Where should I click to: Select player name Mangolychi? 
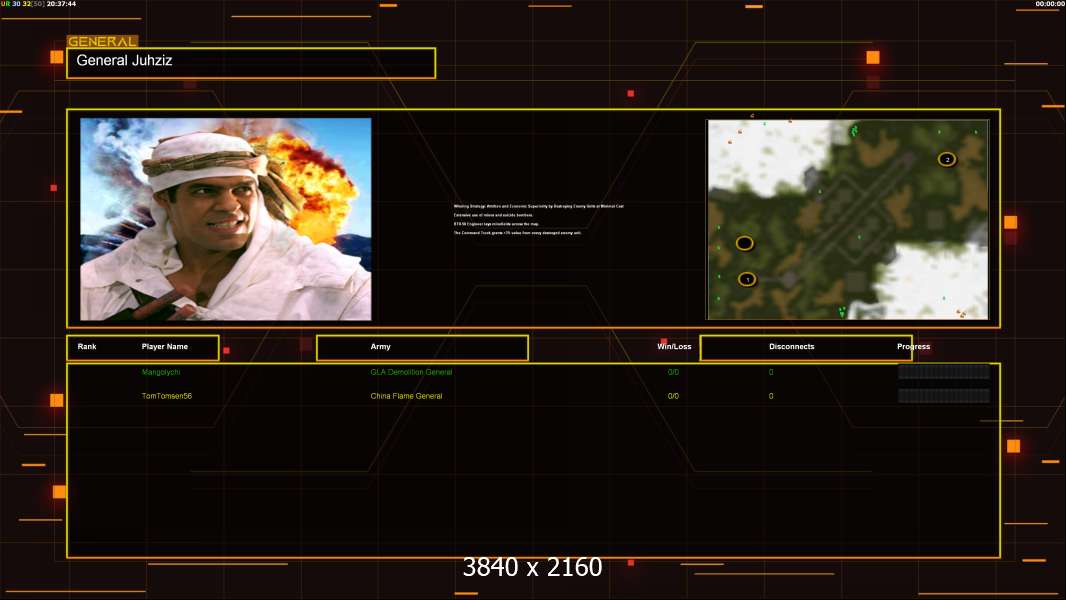tap(161, 372)
